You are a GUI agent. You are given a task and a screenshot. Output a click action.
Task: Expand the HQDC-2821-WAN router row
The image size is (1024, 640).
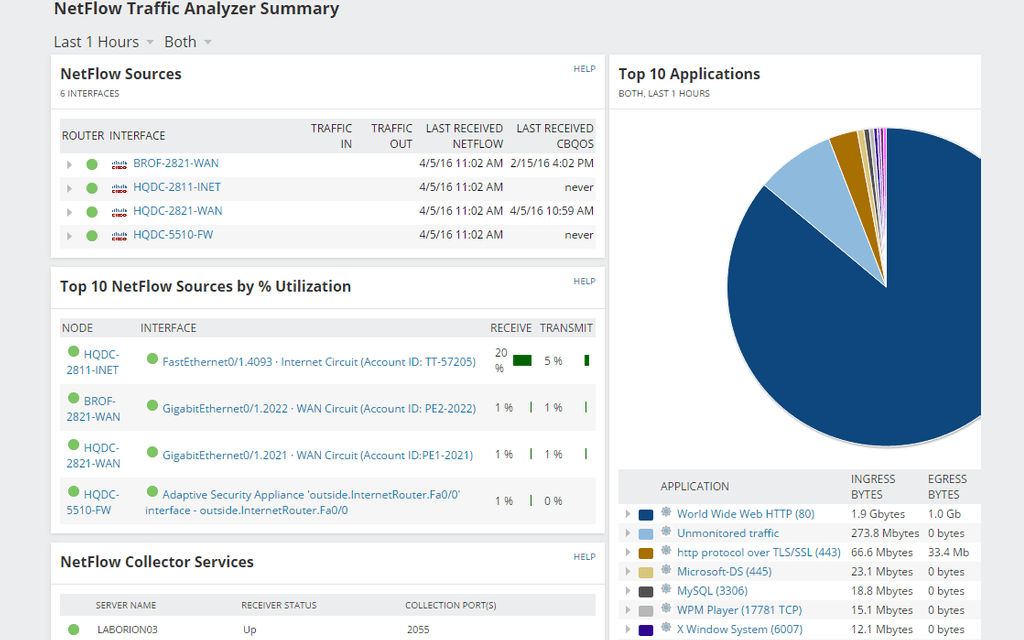point(68,211)
